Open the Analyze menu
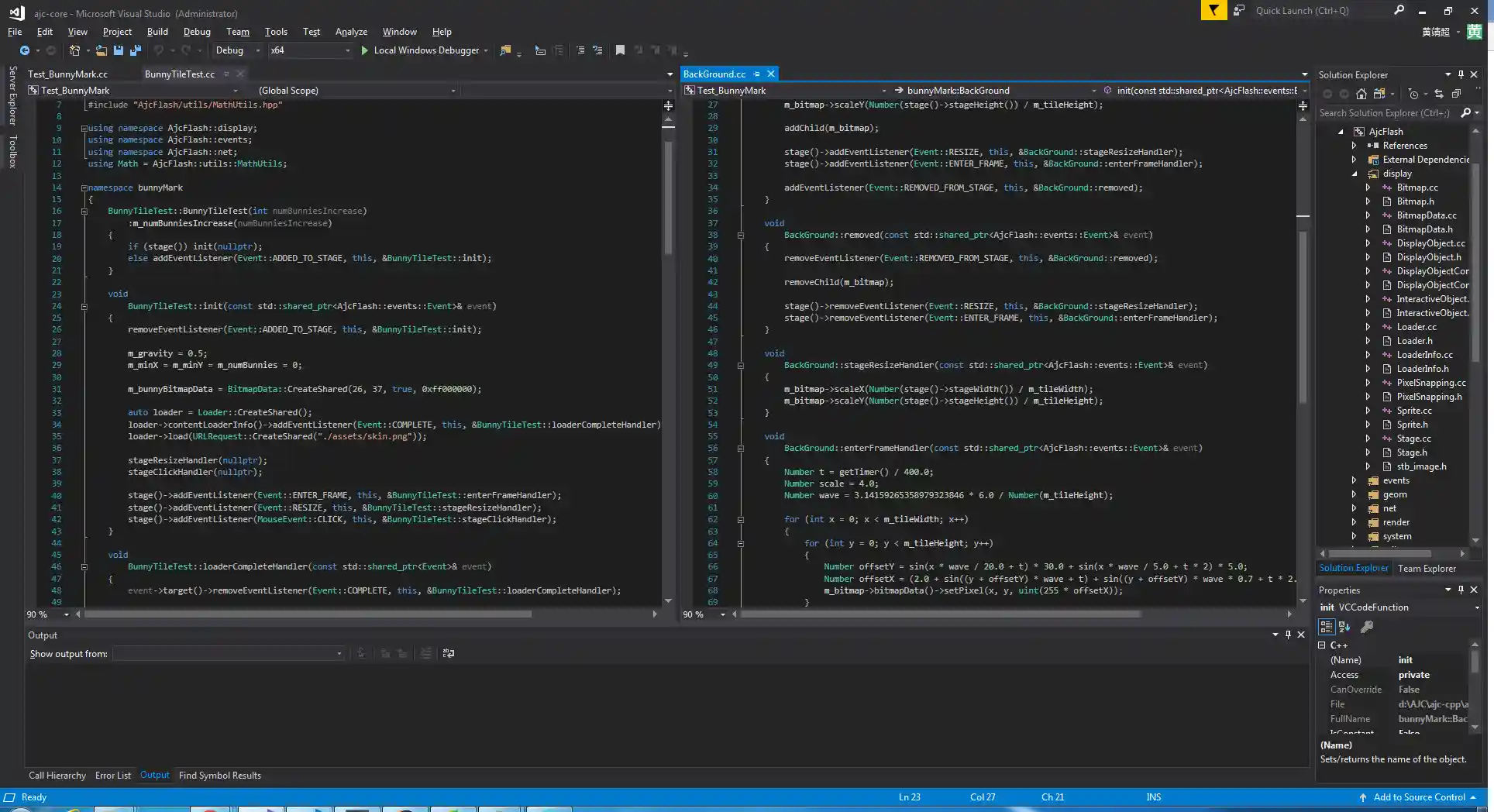The image size is (1494, 812). (x=351, y=32)
